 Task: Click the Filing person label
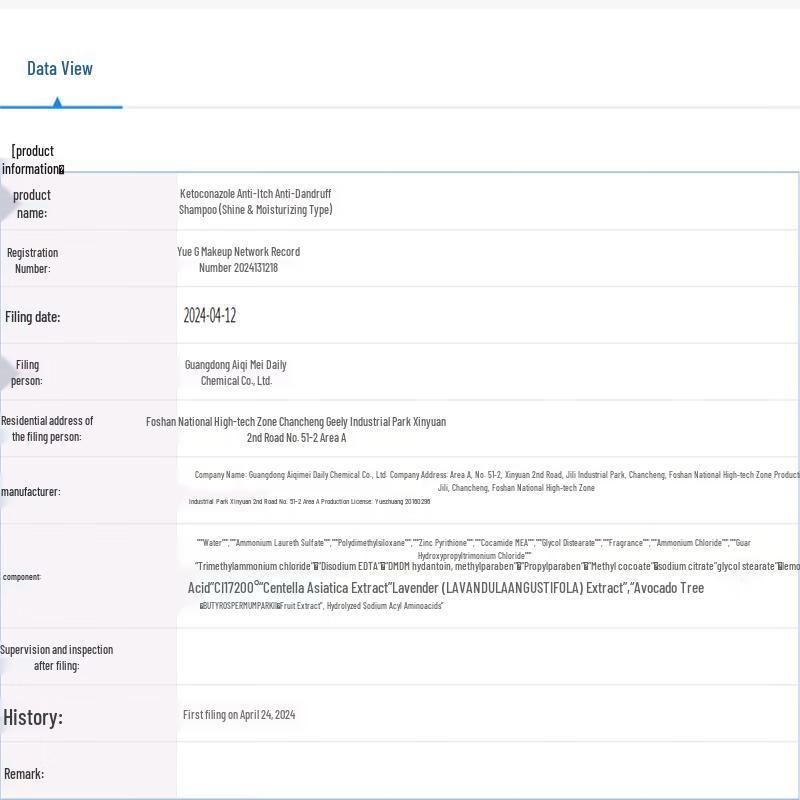click(x=27, y=372)
